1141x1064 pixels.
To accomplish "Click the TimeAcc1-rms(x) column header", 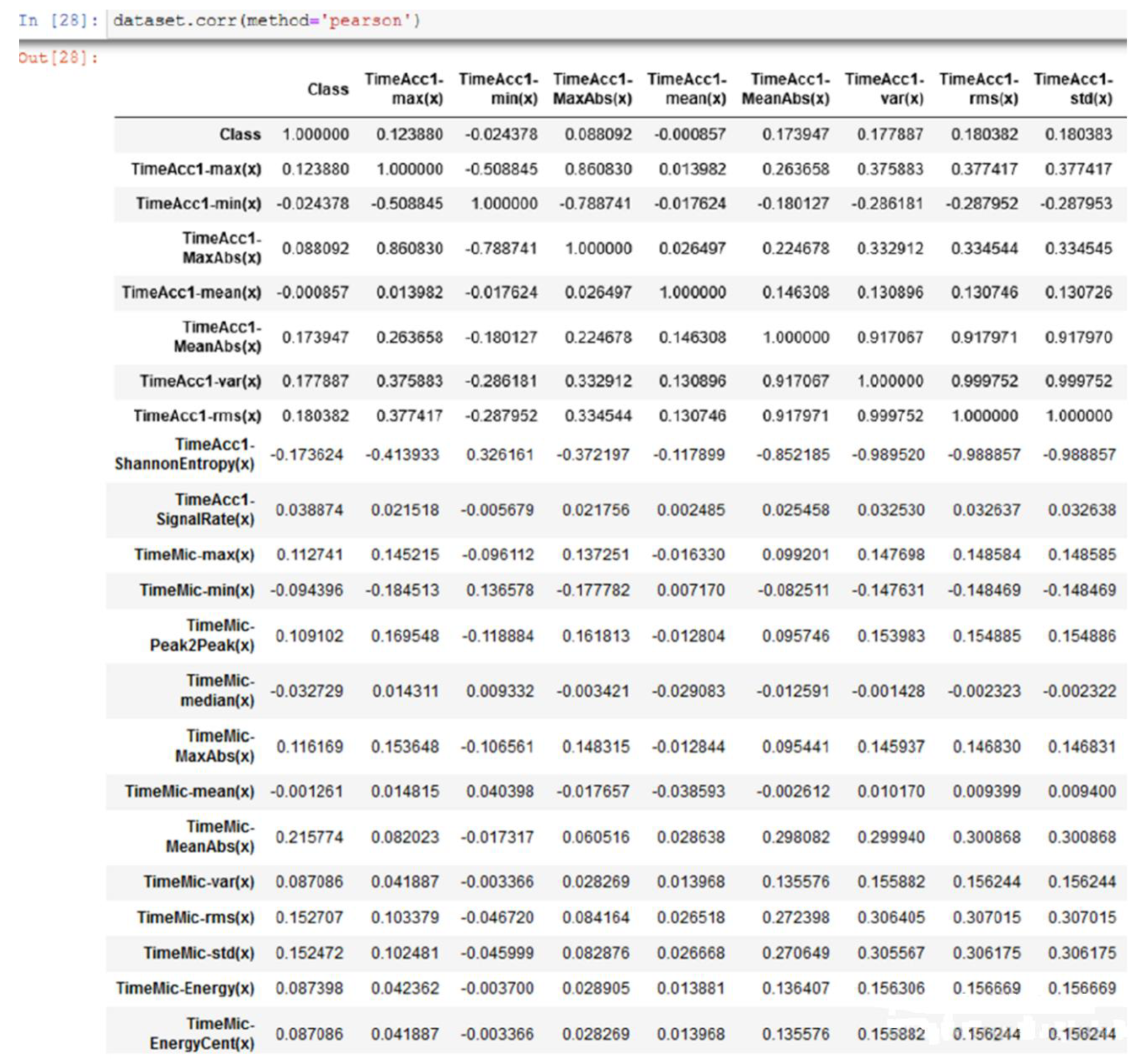I will point(979,89).
